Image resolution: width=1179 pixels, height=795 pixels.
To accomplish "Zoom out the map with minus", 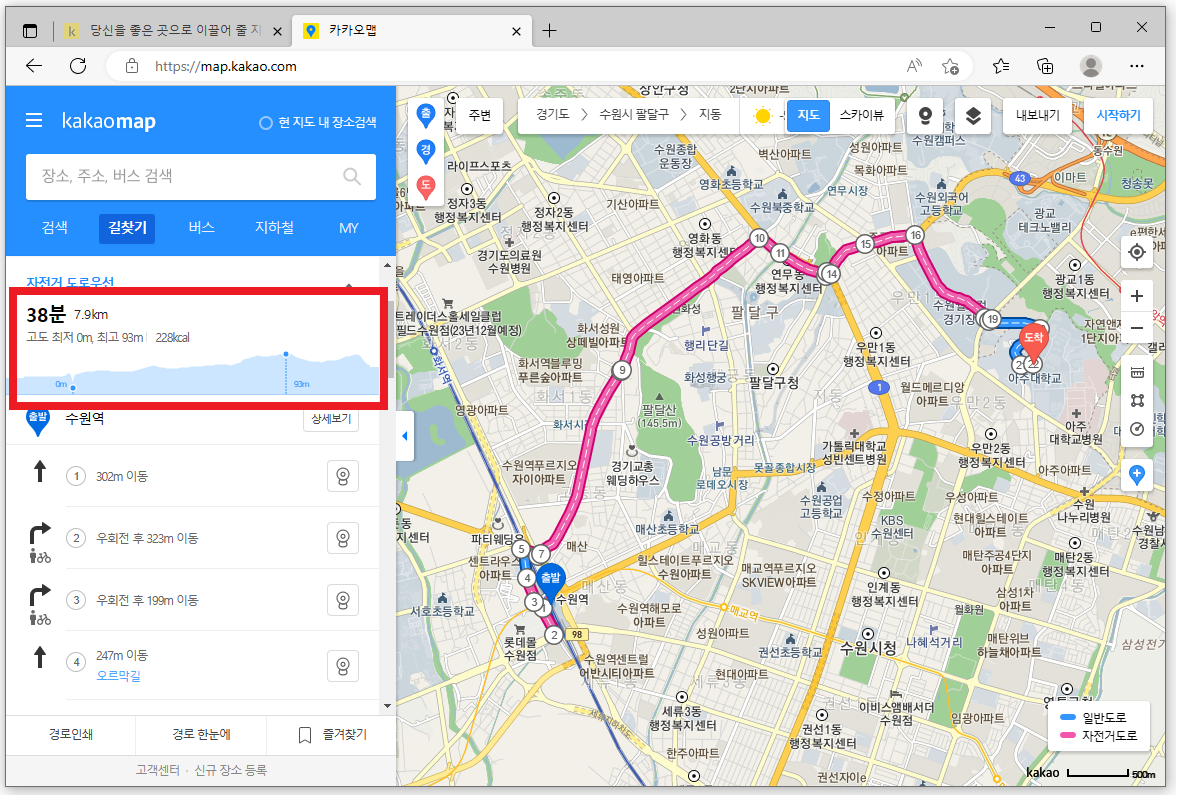I will 1137,328.
